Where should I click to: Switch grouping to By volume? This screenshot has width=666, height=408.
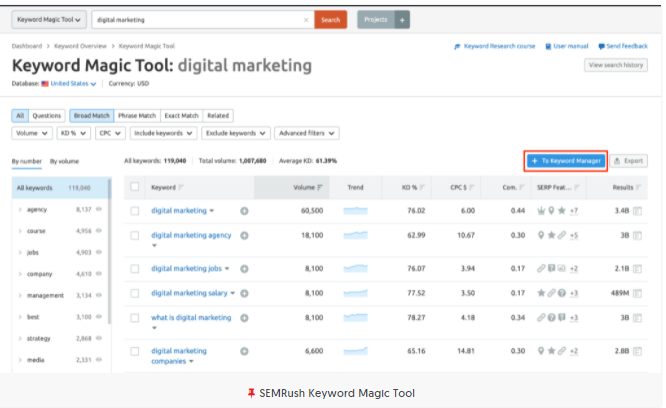tap(65, 161)
